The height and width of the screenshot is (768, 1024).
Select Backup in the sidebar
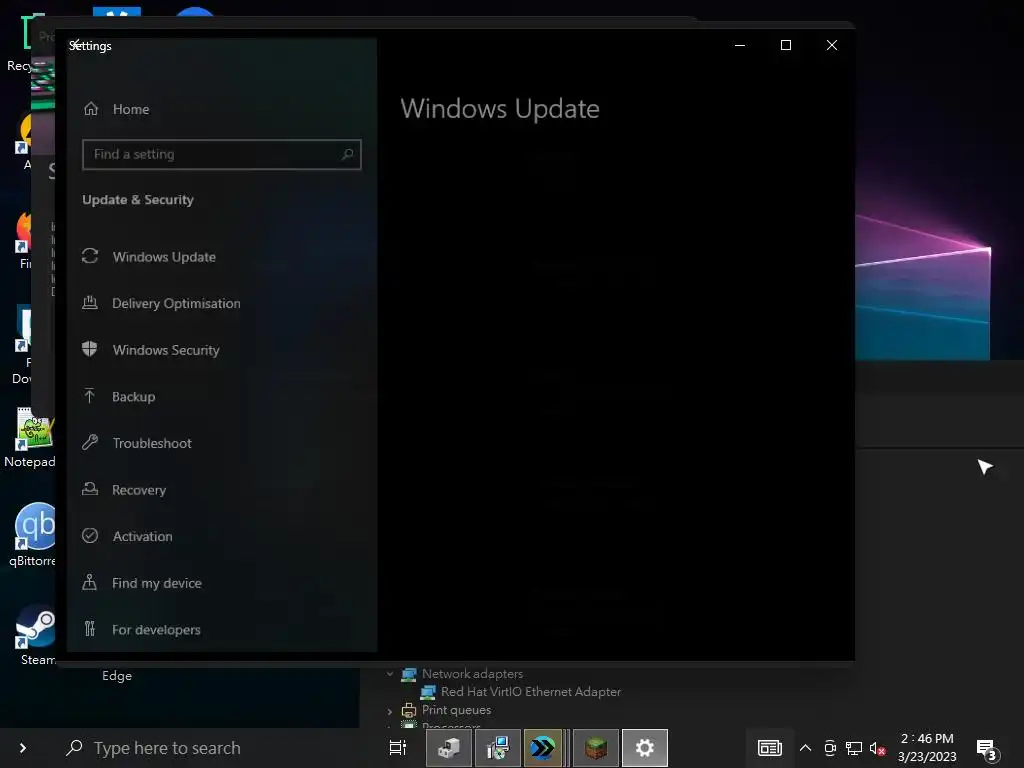133,396
